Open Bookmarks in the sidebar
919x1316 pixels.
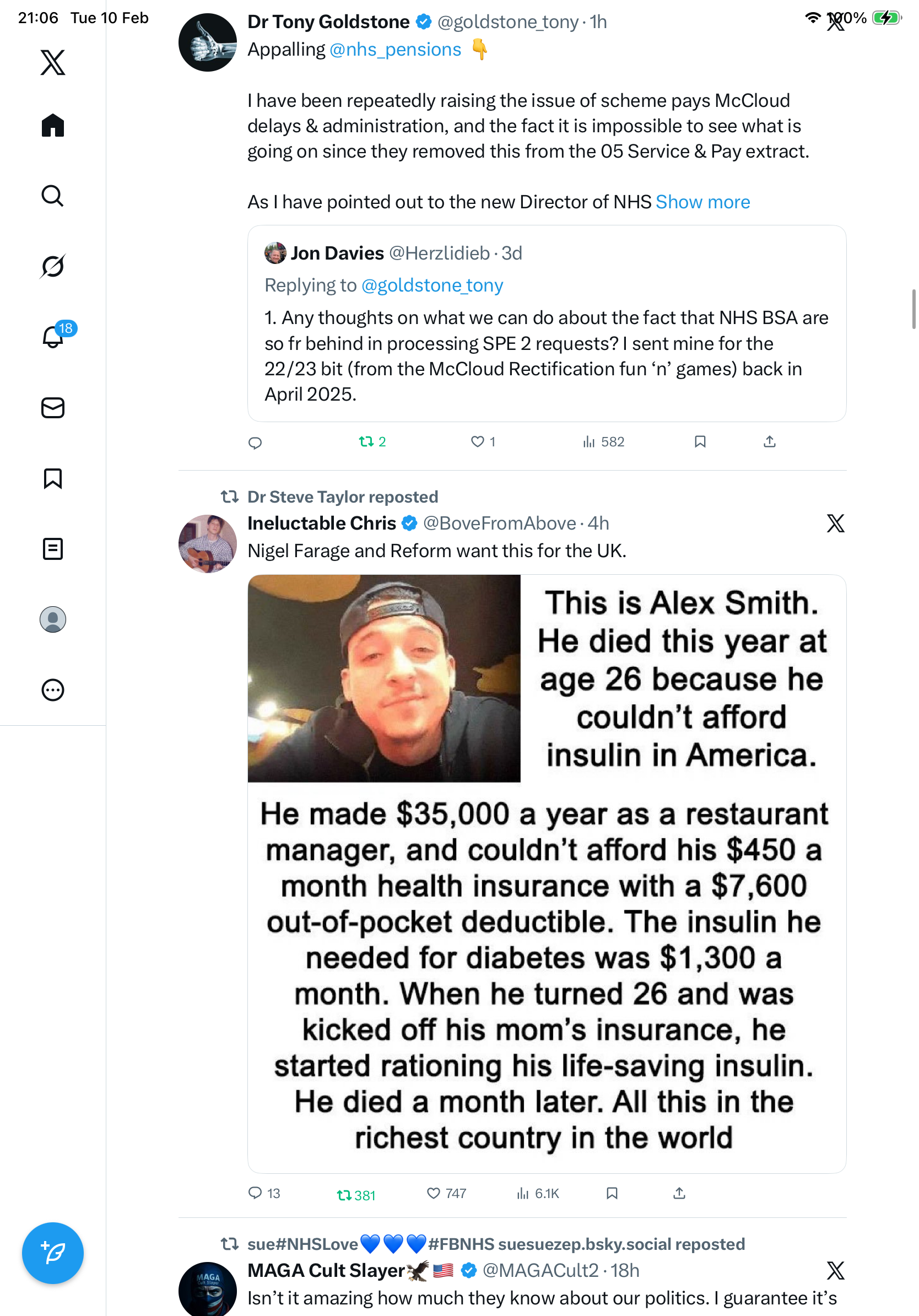click(x=53, y=478)
